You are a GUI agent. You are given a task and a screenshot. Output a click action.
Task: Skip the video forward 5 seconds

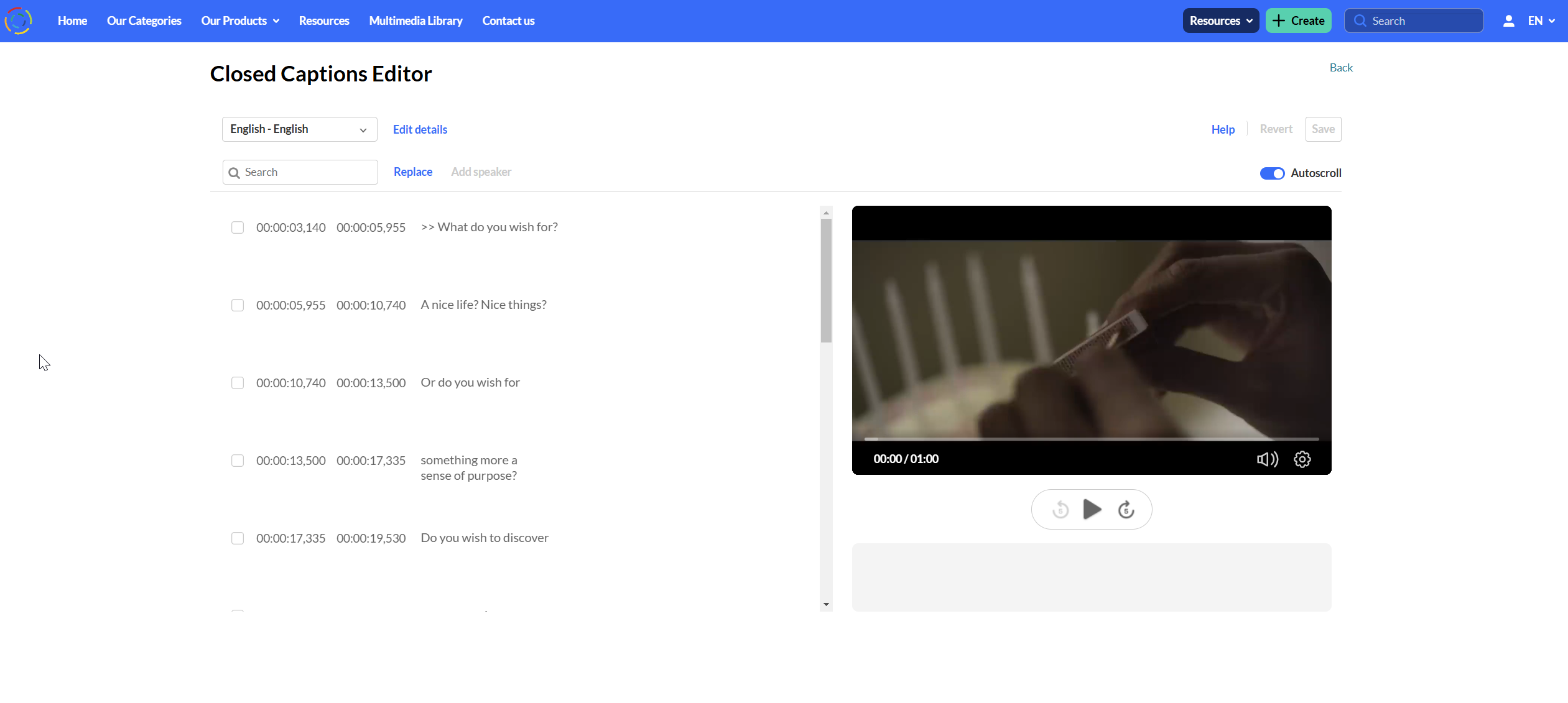point(1126,509)
